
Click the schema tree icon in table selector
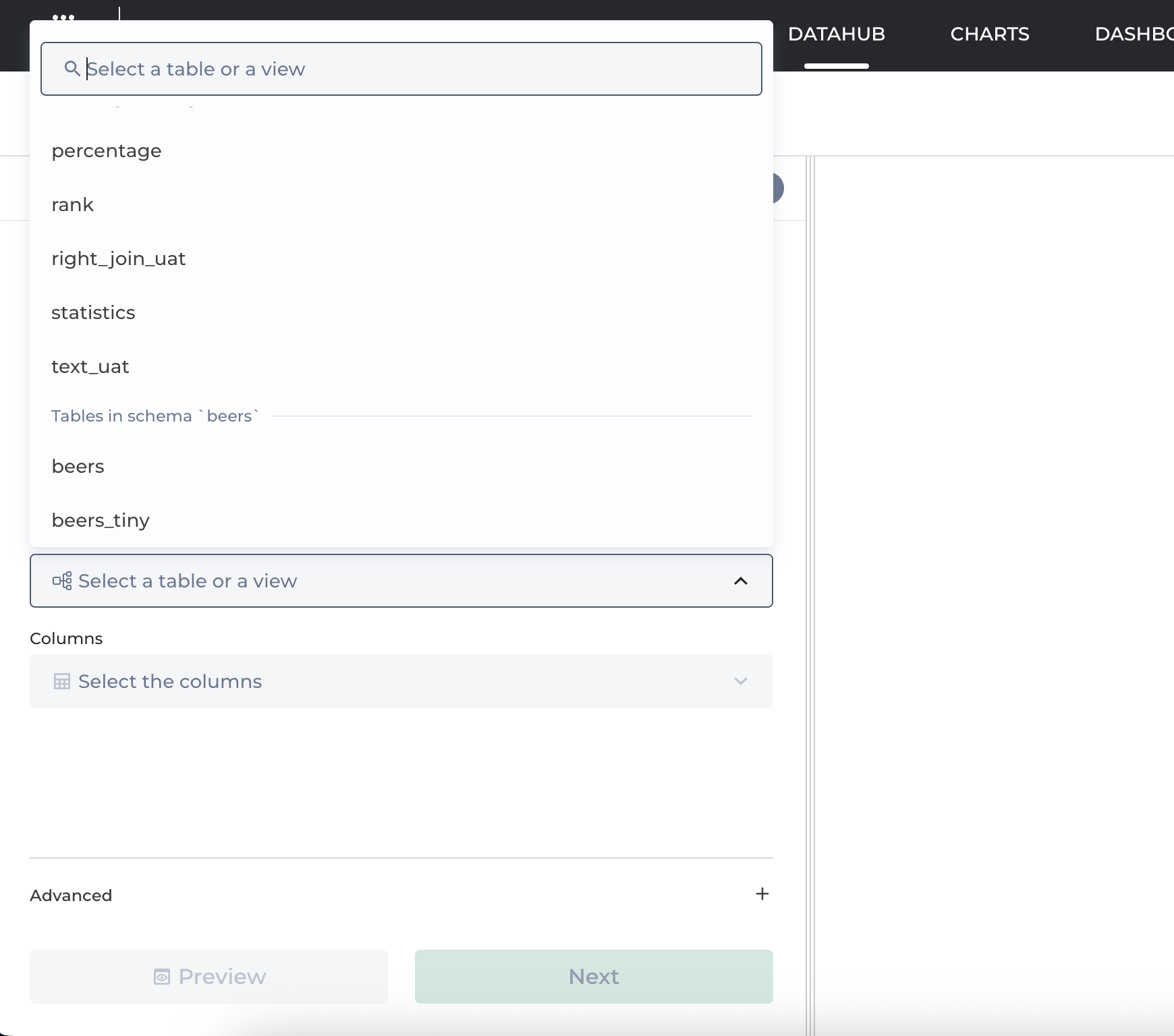click(62, 581)
